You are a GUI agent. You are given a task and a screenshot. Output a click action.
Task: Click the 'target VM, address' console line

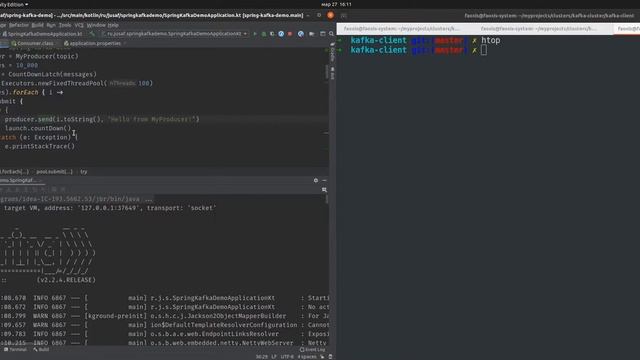pos(109,208)
